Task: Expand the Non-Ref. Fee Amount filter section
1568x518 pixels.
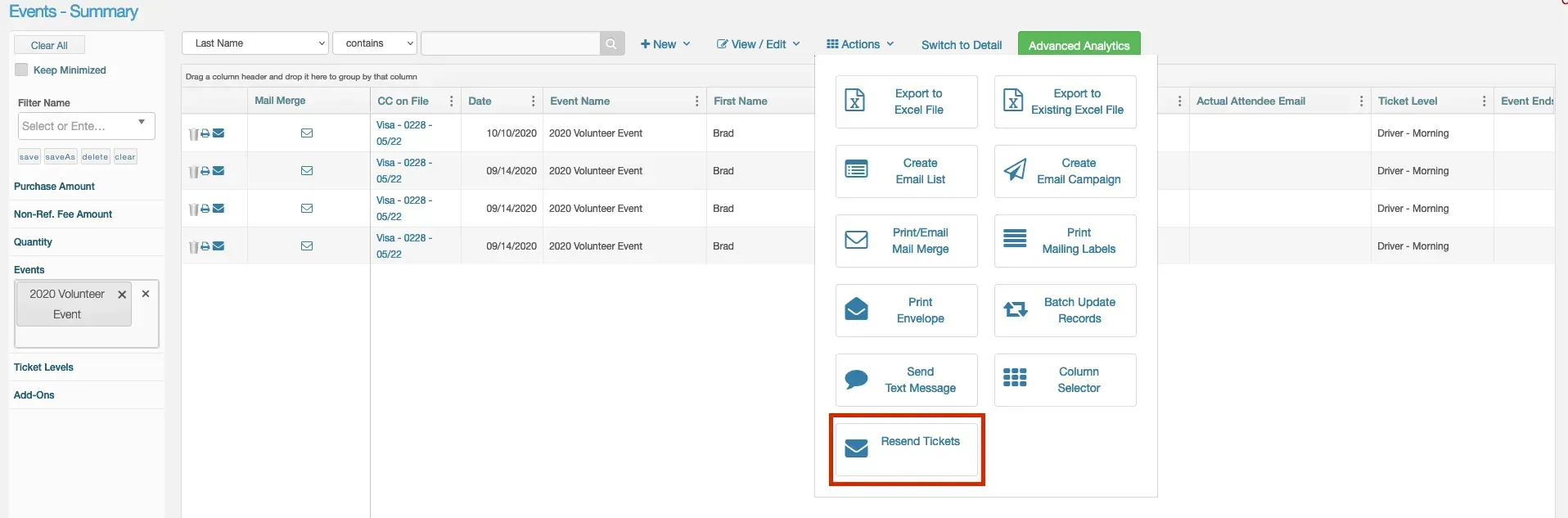Action: point(63,214)
